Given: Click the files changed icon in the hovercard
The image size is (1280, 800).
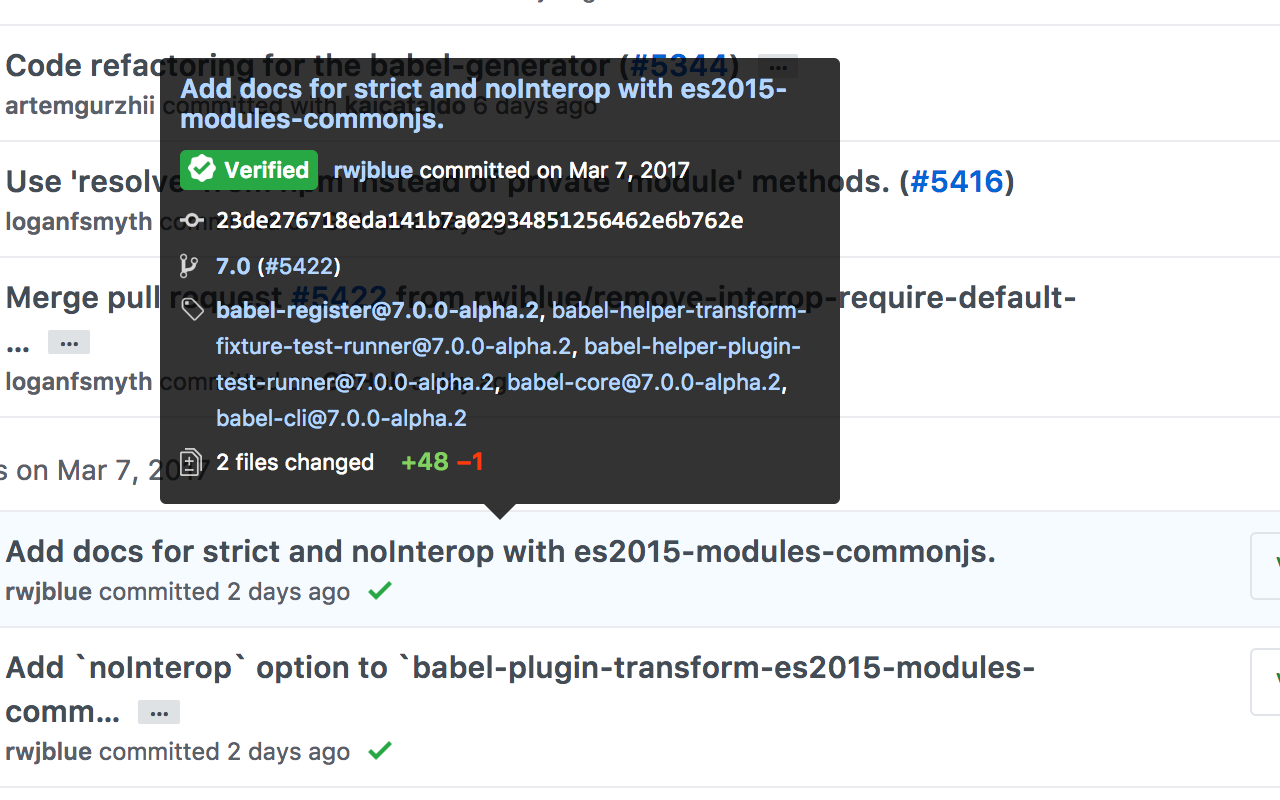Looking at the screenshot, I should pyautogui.click(x=191, y=462).
